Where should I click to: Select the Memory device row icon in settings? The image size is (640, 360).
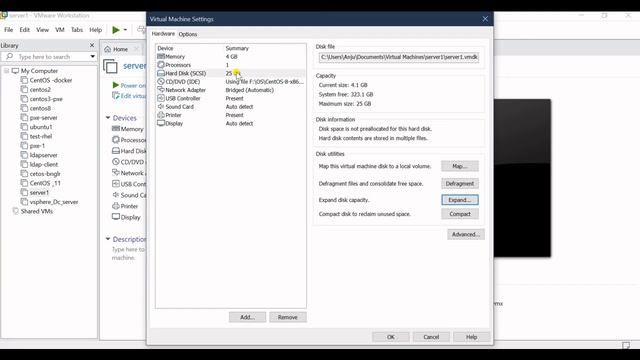coord(161,56)
